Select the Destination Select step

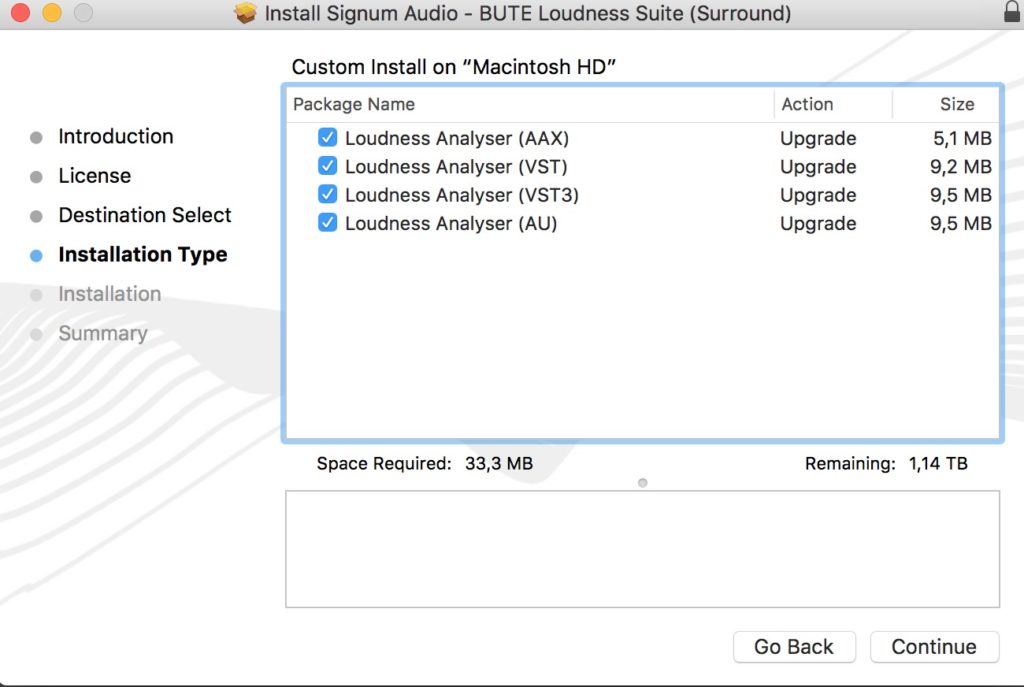pos(144,215)
